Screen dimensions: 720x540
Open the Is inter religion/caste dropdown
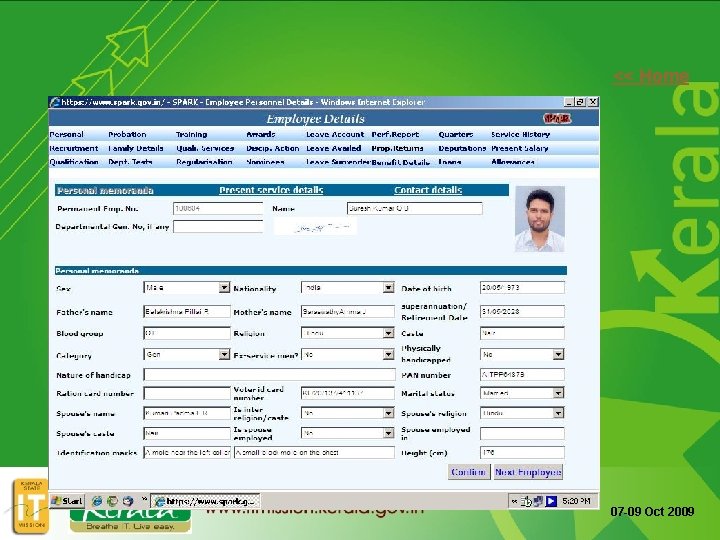click(x=388, y=413)
